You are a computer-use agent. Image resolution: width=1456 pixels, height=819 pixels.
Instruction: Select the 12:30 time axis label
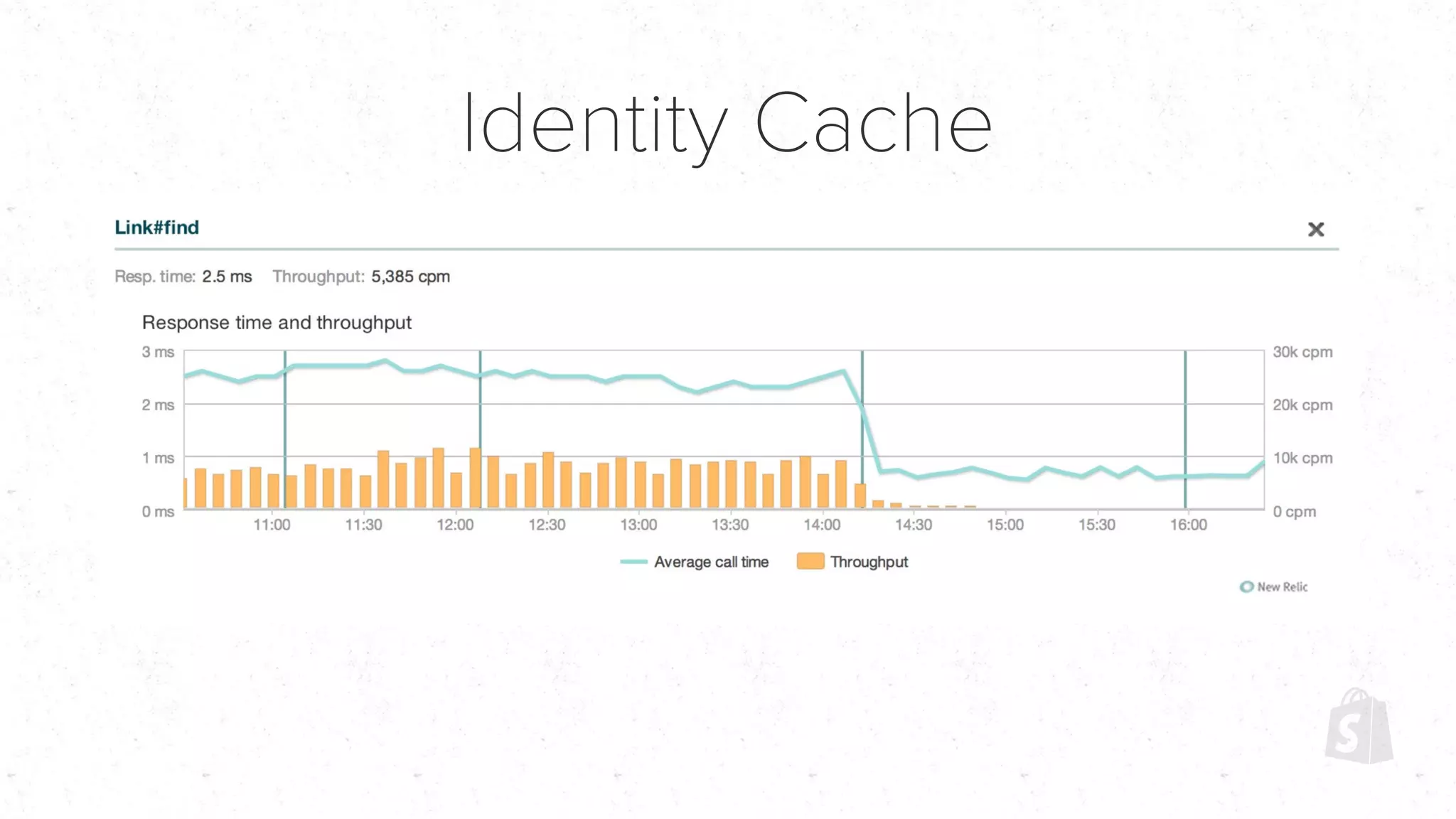pyautogui.click(x=547, y=525)
